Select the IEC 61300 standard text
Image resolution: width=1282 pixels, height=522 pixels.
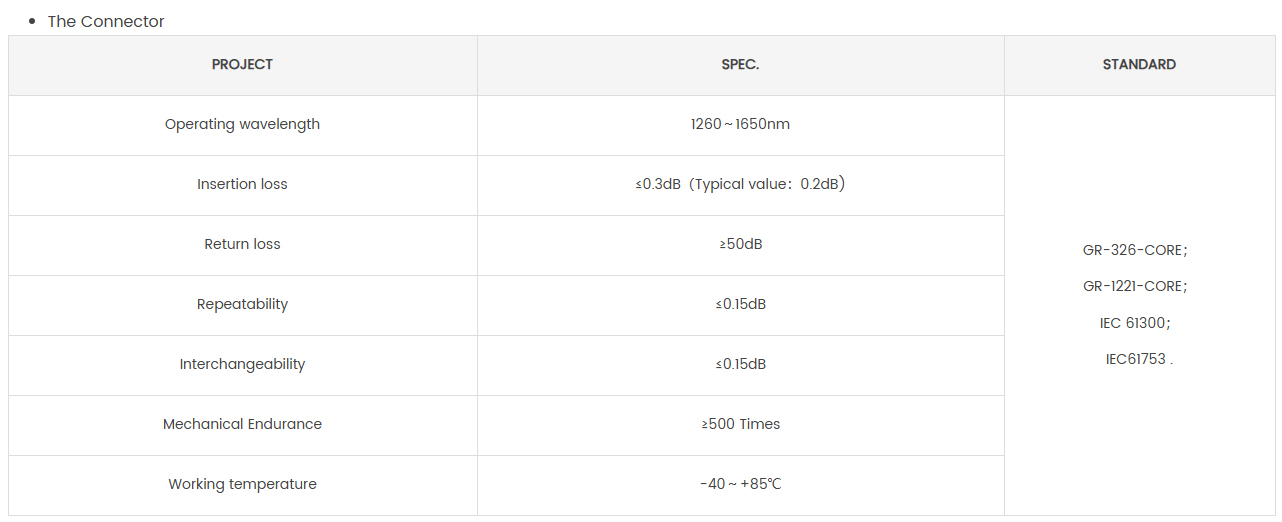pyautogui.click(x=1134, y=323)
